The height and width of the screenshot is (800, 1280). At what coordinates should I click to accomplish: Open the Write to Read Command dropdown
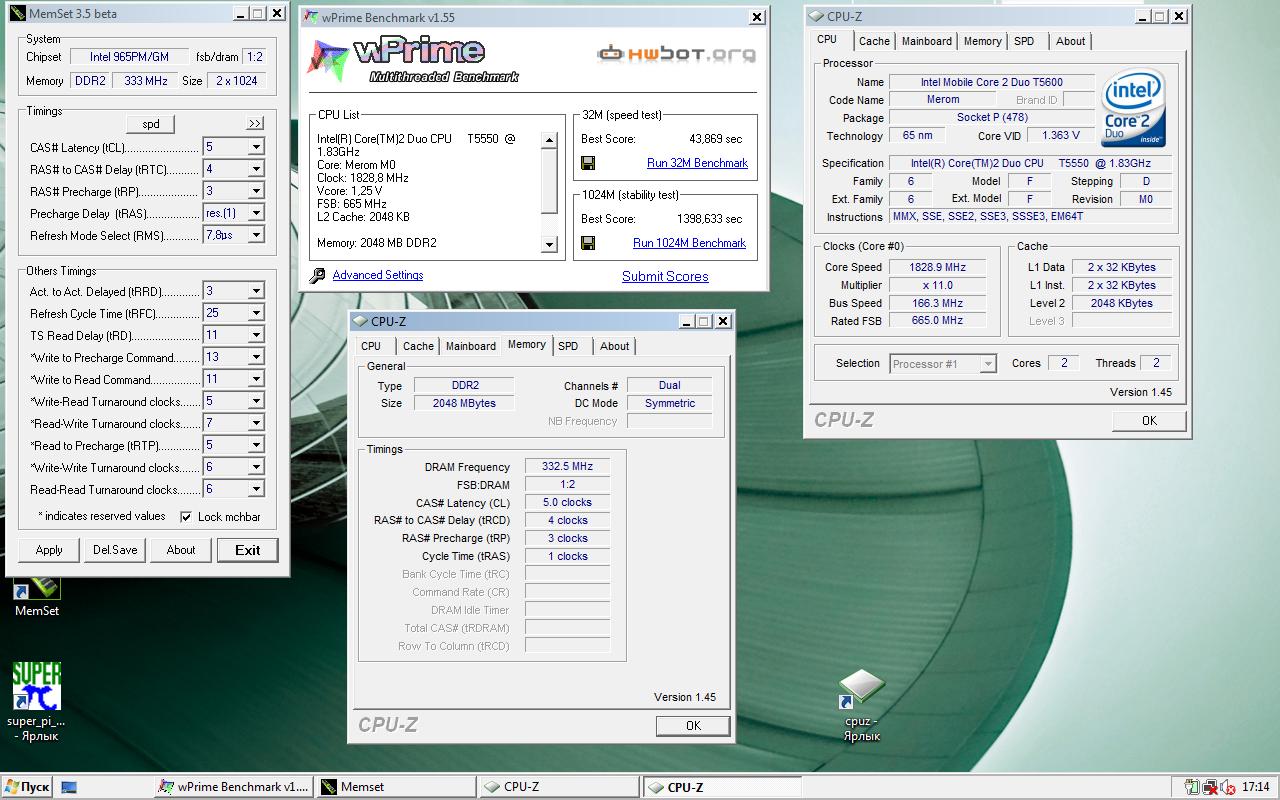tap(256, 379)
